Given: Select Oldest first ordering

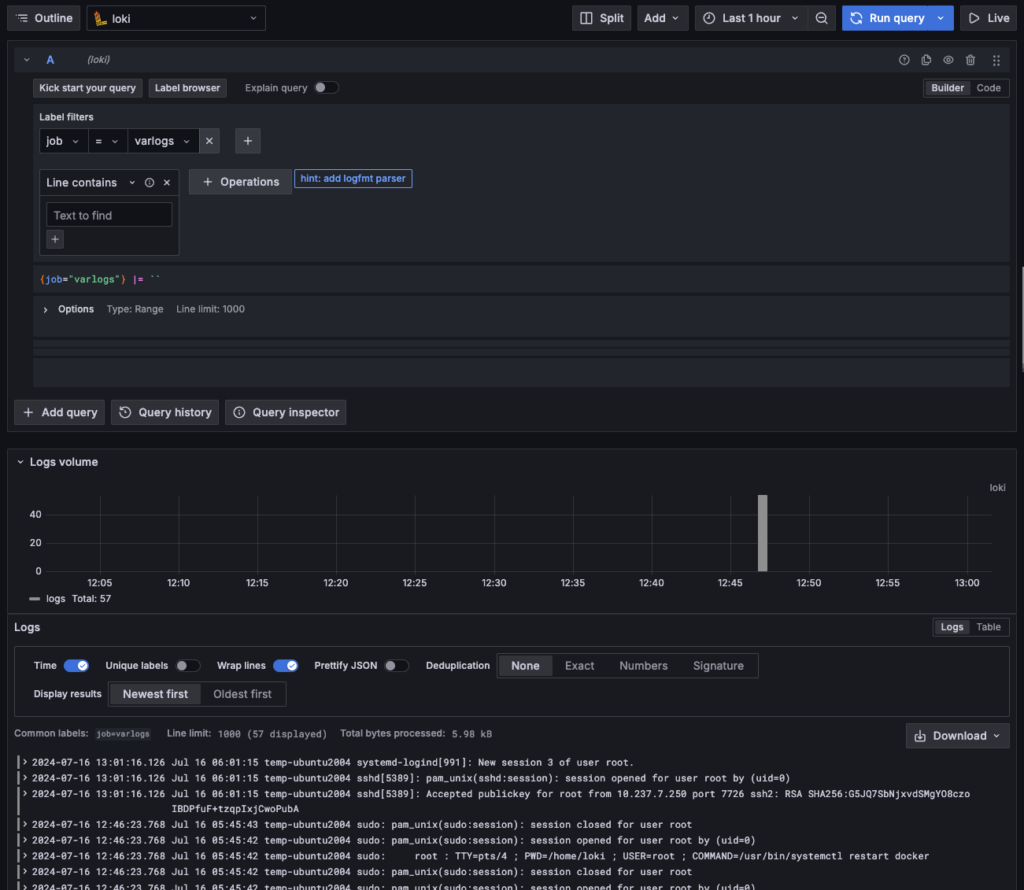Looking at the screenshot, I should [242, 694].
